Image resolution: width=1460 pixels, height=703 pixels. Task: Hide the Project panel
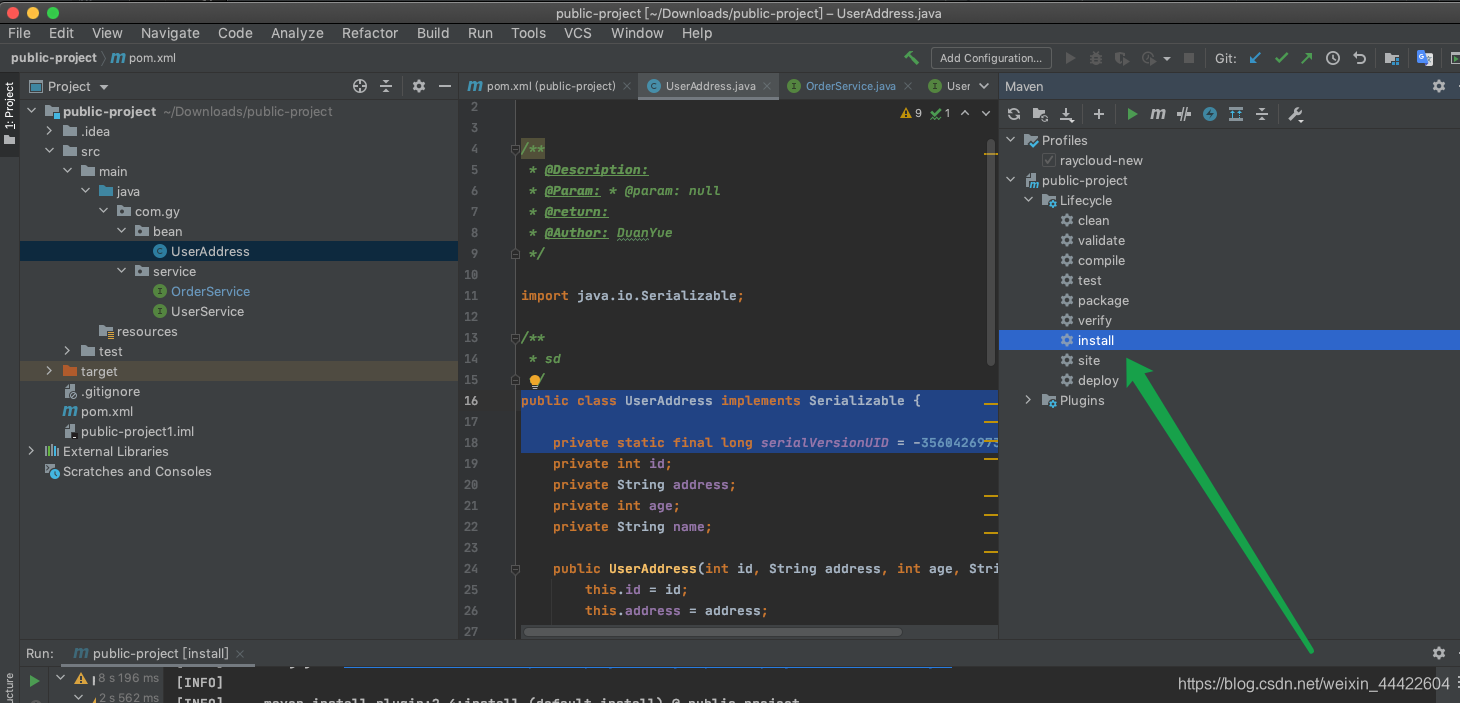tap(444, 86)
